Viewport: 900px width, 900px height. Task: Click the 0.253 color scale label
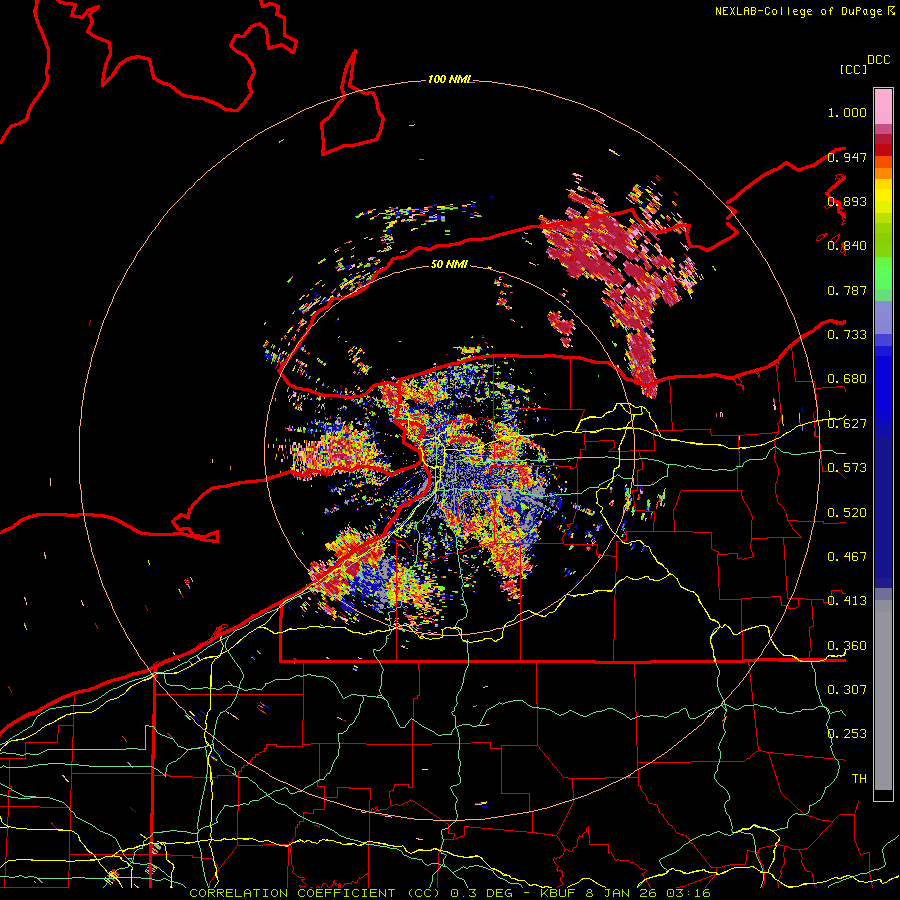pos(847,734)
